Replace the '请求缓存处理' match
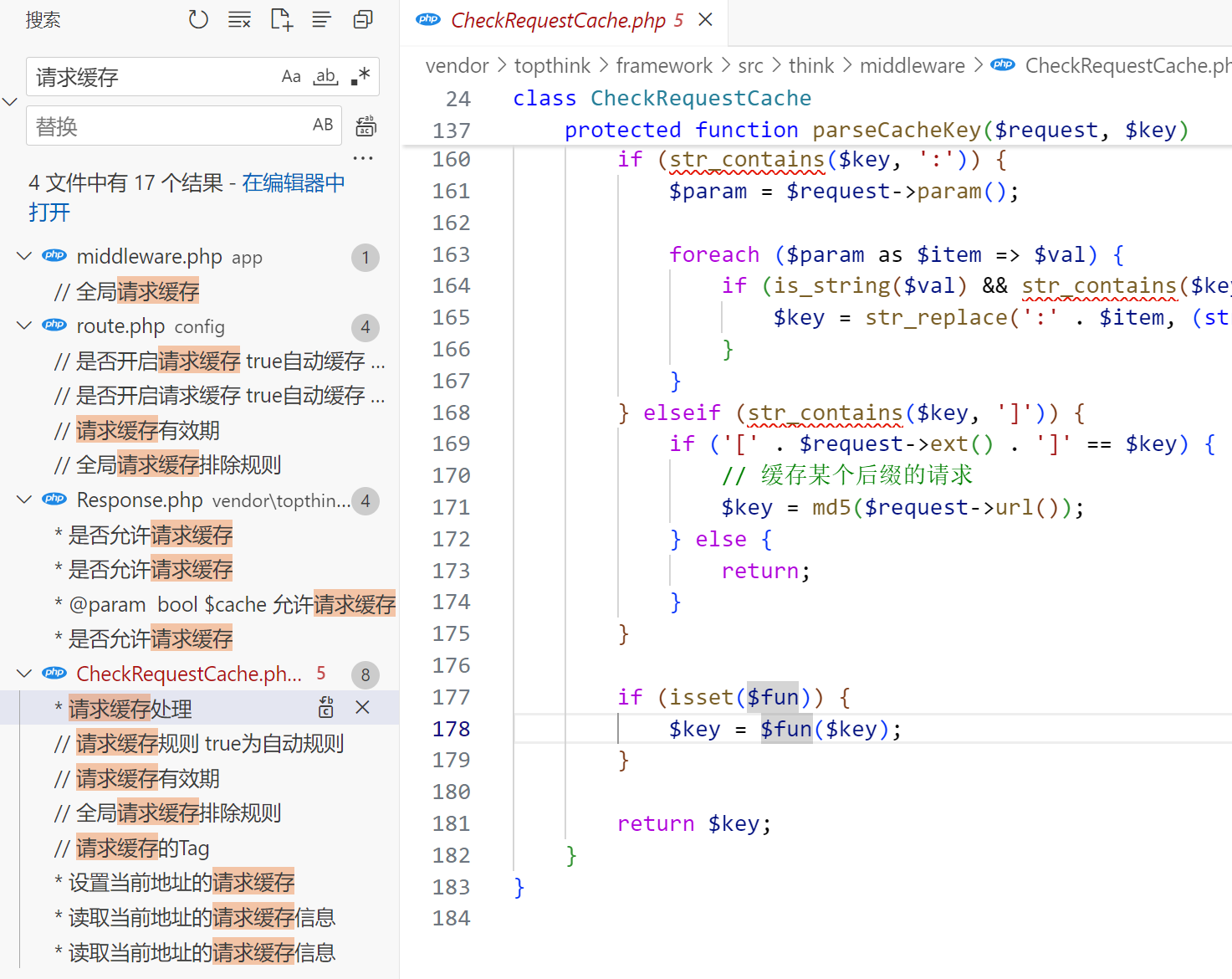Viewport: 1232px width, 979px height. tap(326, 708)
